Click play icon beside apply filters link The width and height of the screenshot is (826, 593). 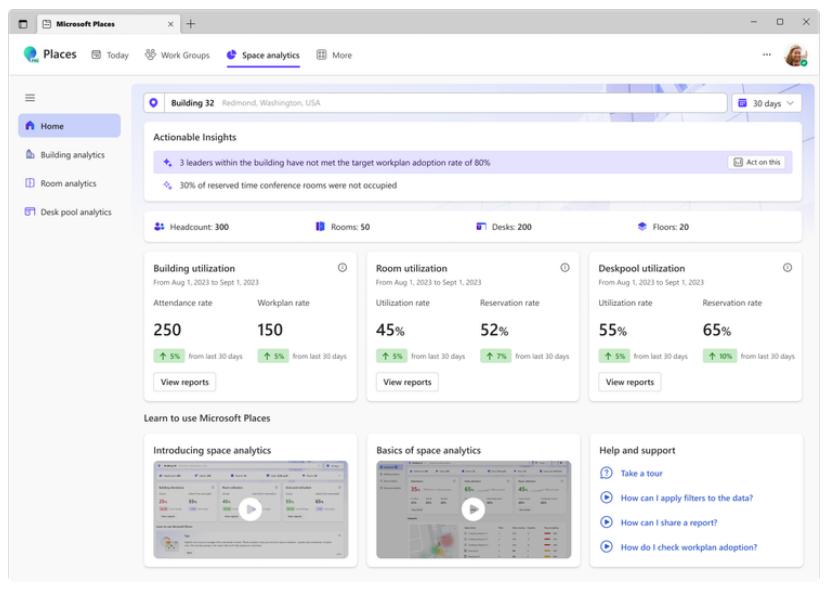pos(606,497)
